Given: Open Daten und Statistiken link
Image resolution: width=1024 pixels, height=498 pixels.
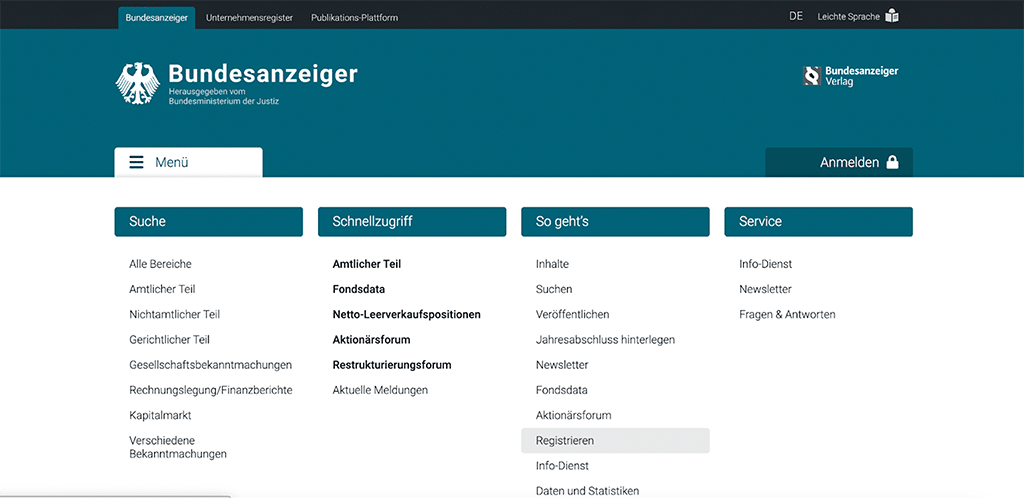Looking at the screenshot, I should [x=588, y=491].
